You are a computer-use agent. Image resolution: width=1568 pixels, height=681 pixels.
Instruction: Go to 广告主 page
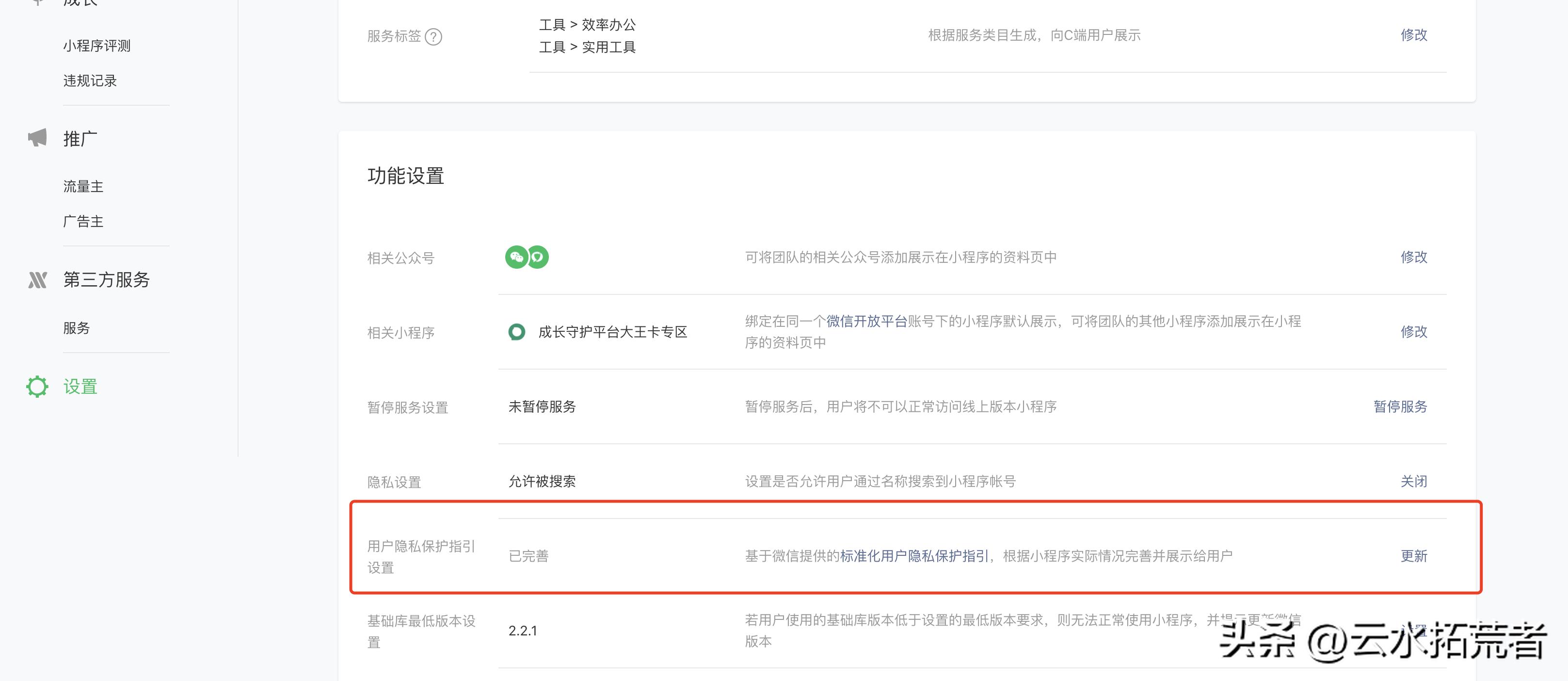83,221
